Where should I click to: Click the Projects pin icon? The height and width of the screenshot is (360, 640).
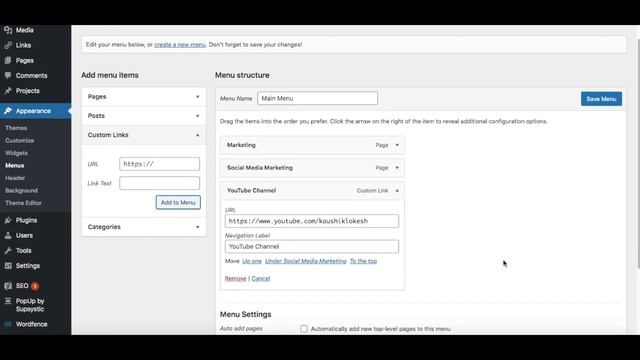tap(8, 91)
